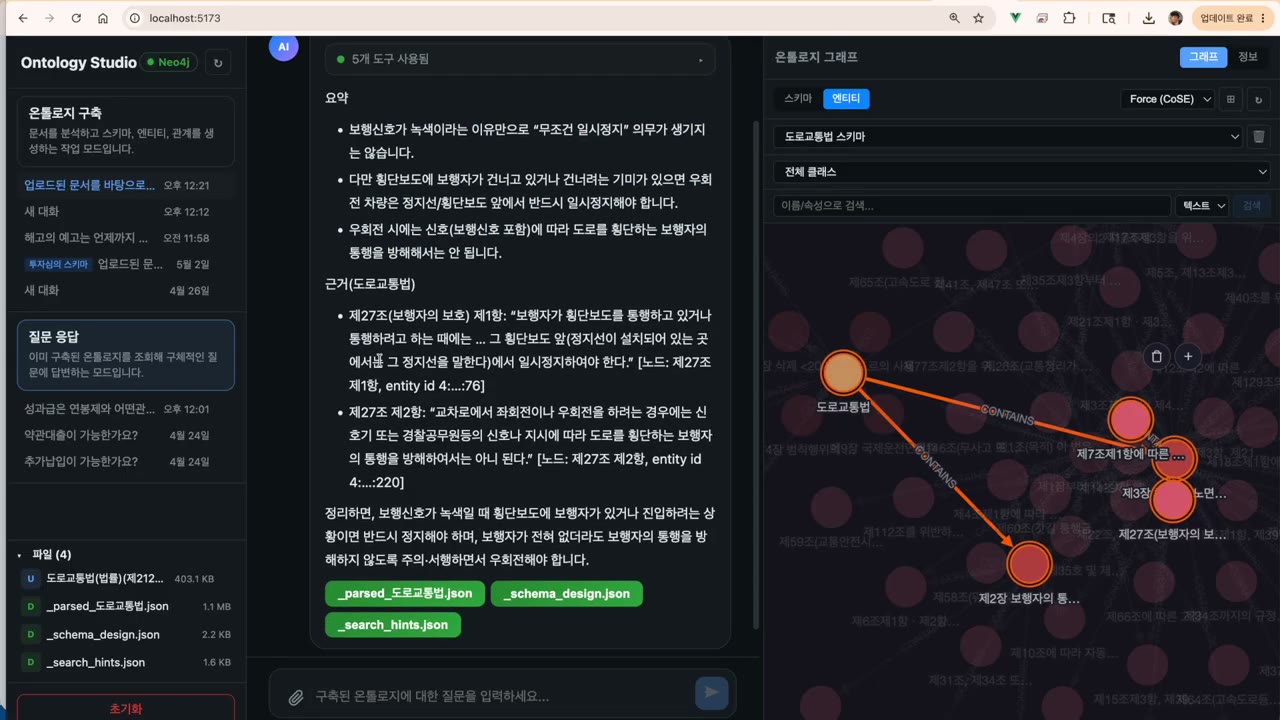The image size is (1280, 720).
Task: Select _schema_design.json in file list
Action: coord(126,635)
